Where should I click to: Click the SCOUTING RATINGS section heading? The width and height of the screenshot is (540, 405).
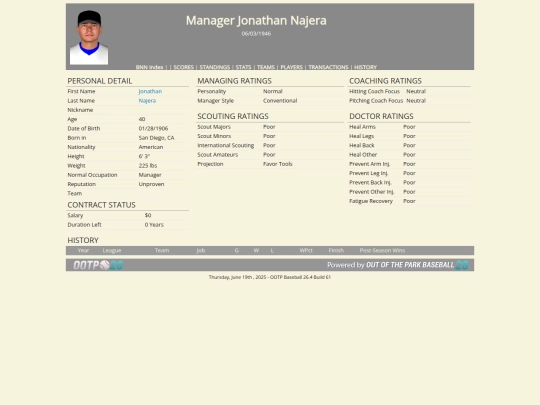click(233, 116)
